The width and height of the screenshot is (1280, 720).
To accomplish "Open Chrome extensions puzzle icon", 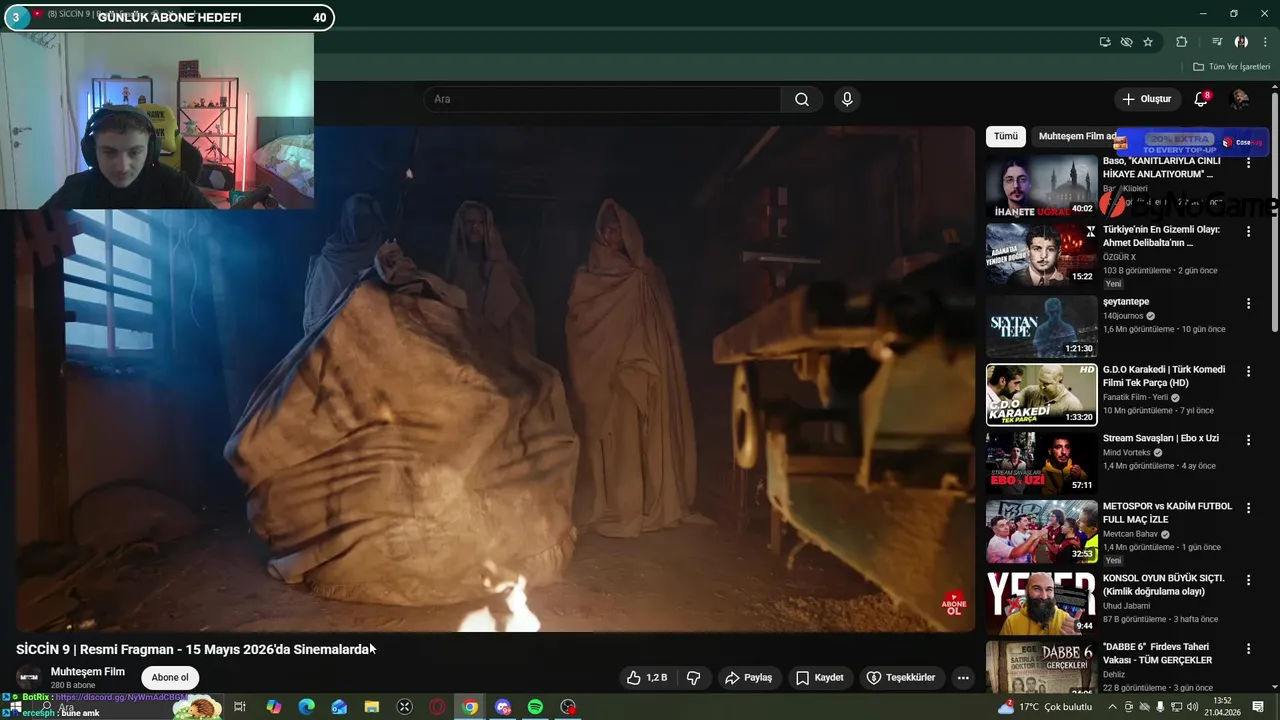I will tap(1182, 42).
